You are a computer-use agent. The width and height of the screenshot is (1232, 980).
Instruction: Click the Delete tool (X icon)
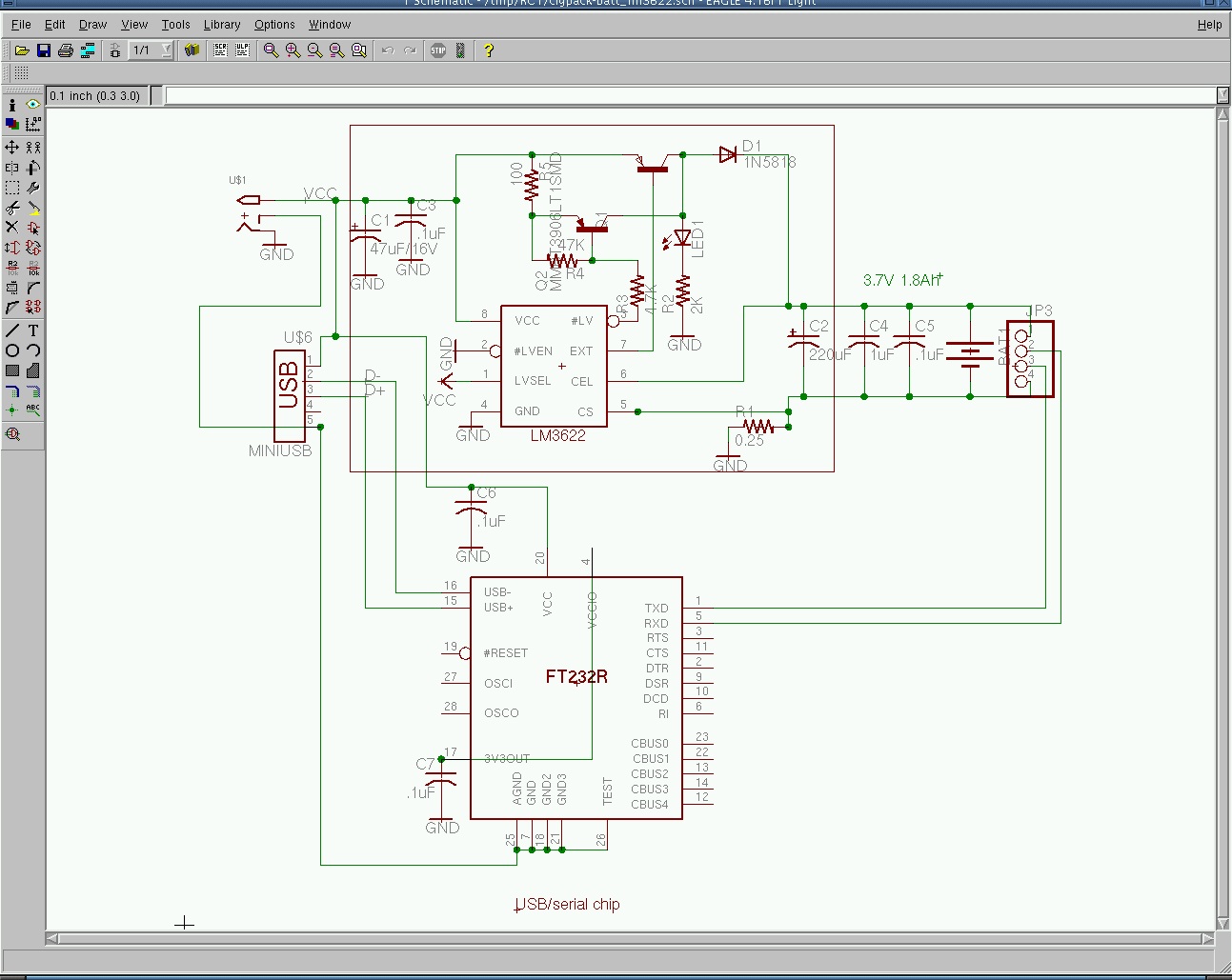click(x=12, y=228)
